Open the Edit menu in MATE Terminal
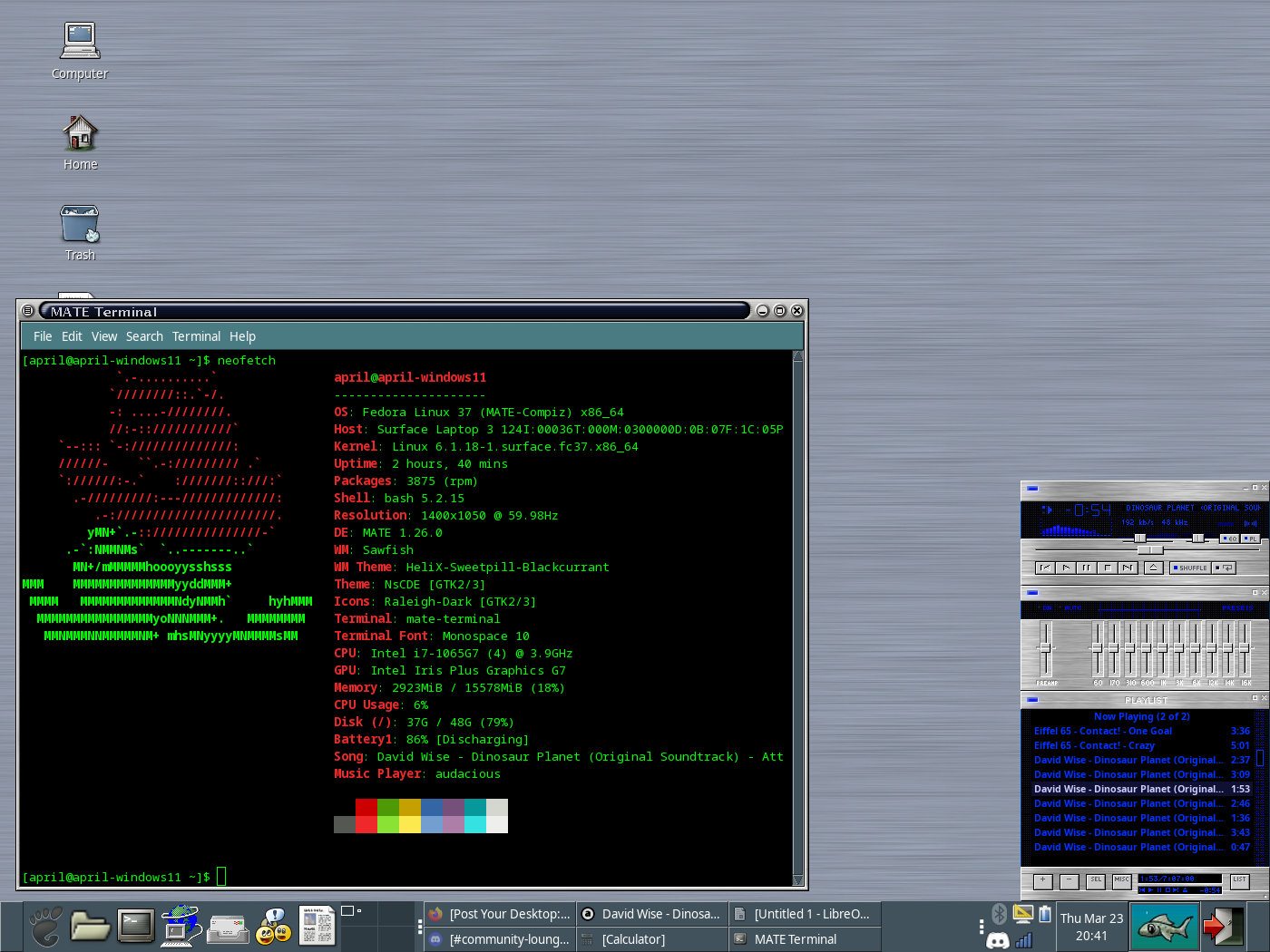 (72, 336)
